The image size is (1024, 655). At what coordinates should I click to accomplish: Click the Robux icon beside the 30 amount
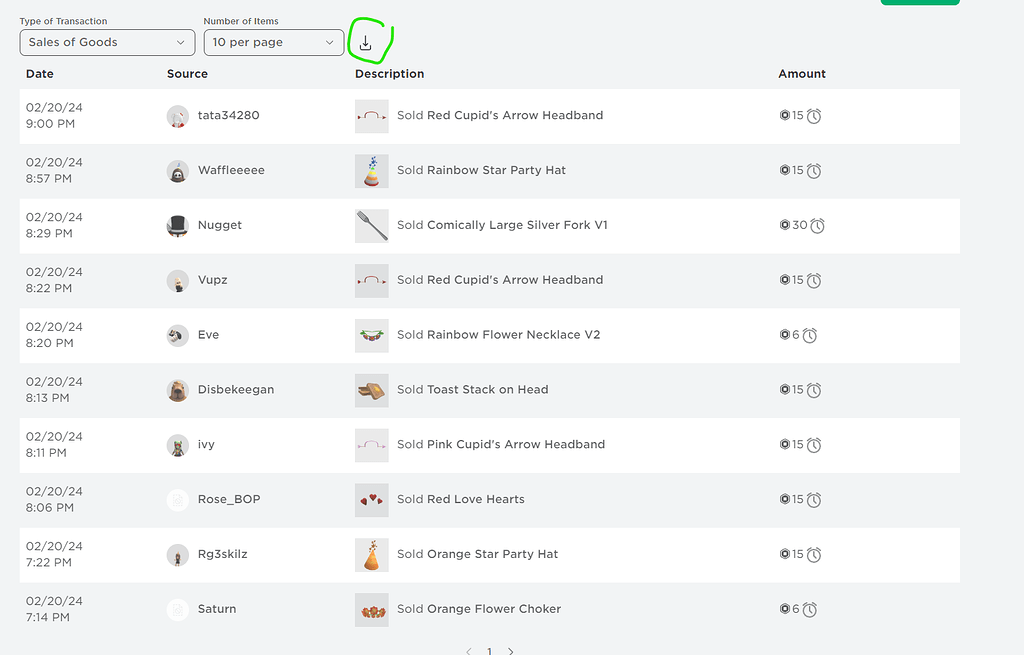click(x=786, y=225)
